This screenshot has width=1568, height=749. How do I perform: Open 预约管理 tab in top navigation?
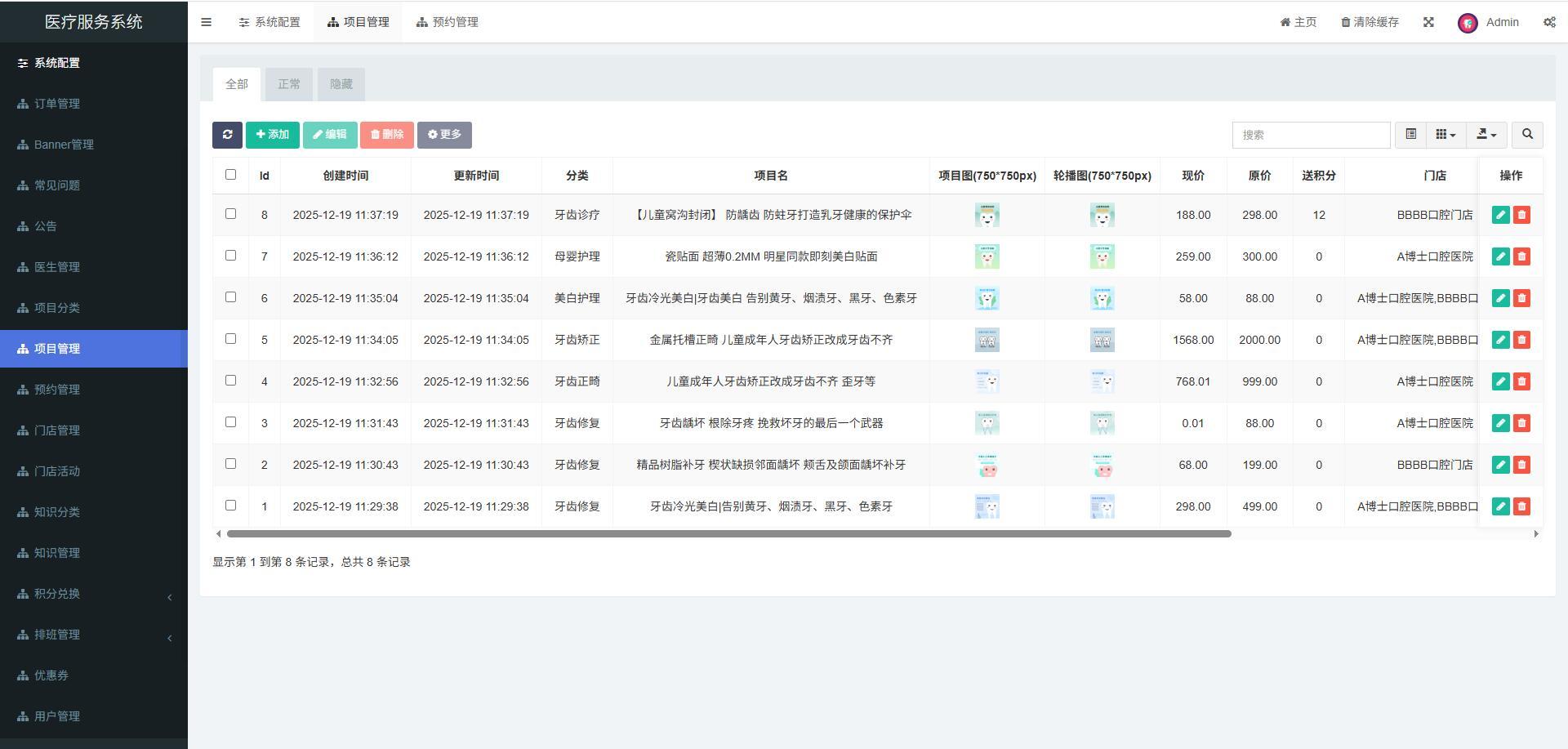pyautogui.click(x=448, y=22)
